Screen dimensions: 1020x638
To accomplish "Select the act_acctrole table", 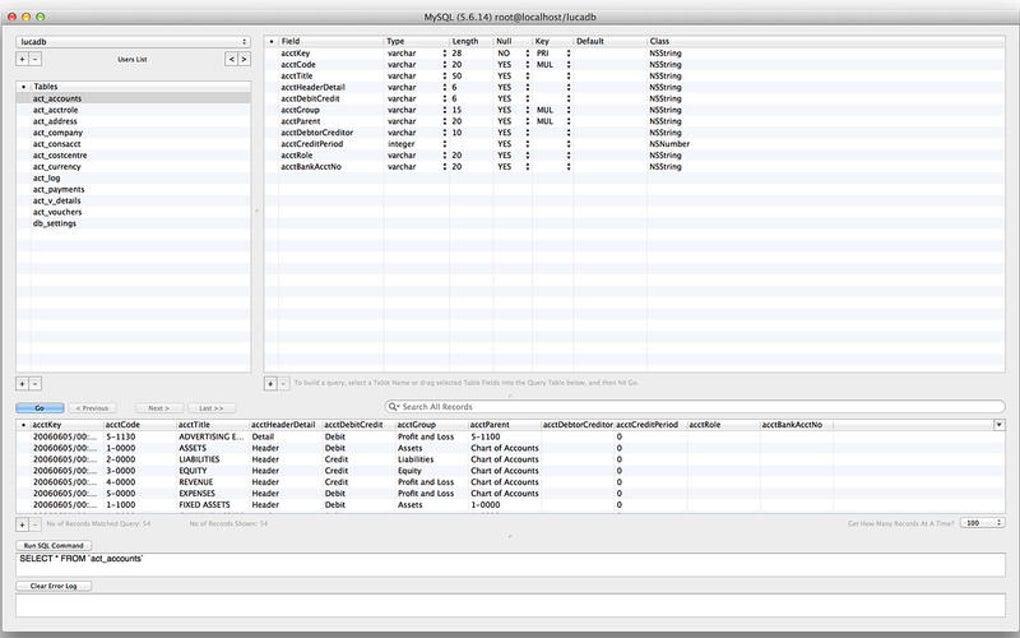I will click(133, 110).
